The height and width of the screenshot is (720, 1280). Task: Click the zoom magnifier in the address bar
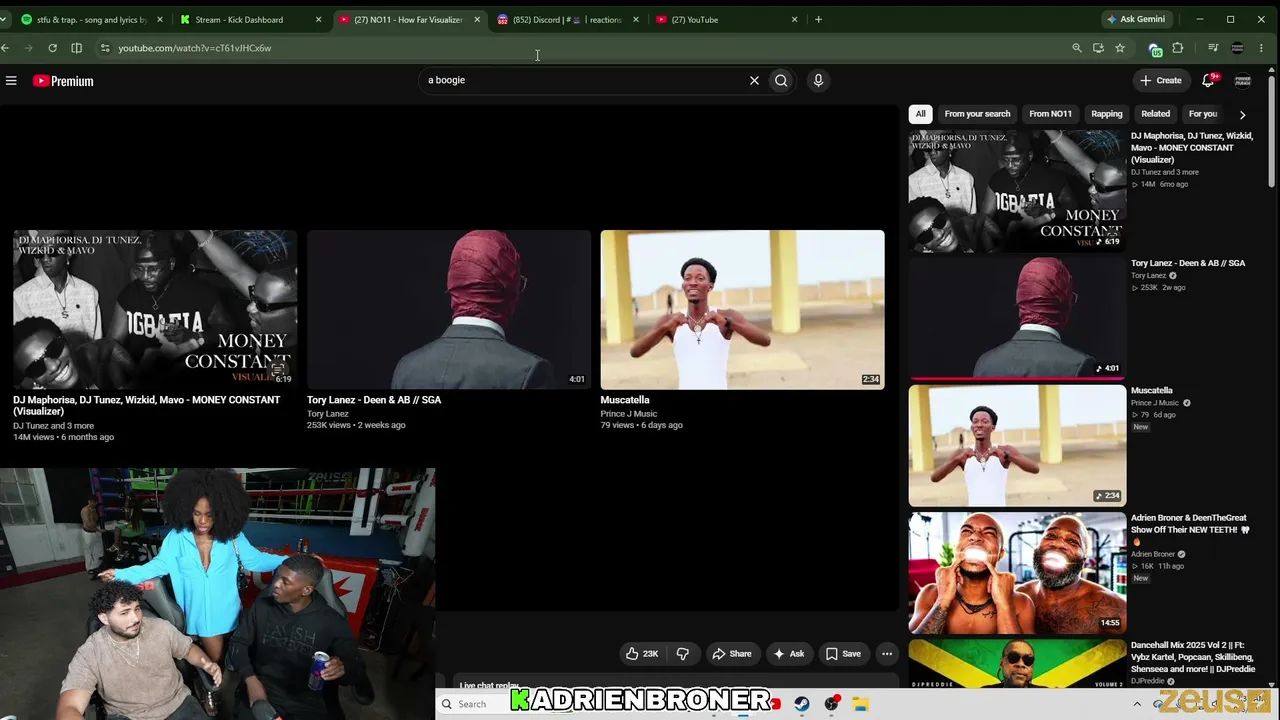point(1077,48)
